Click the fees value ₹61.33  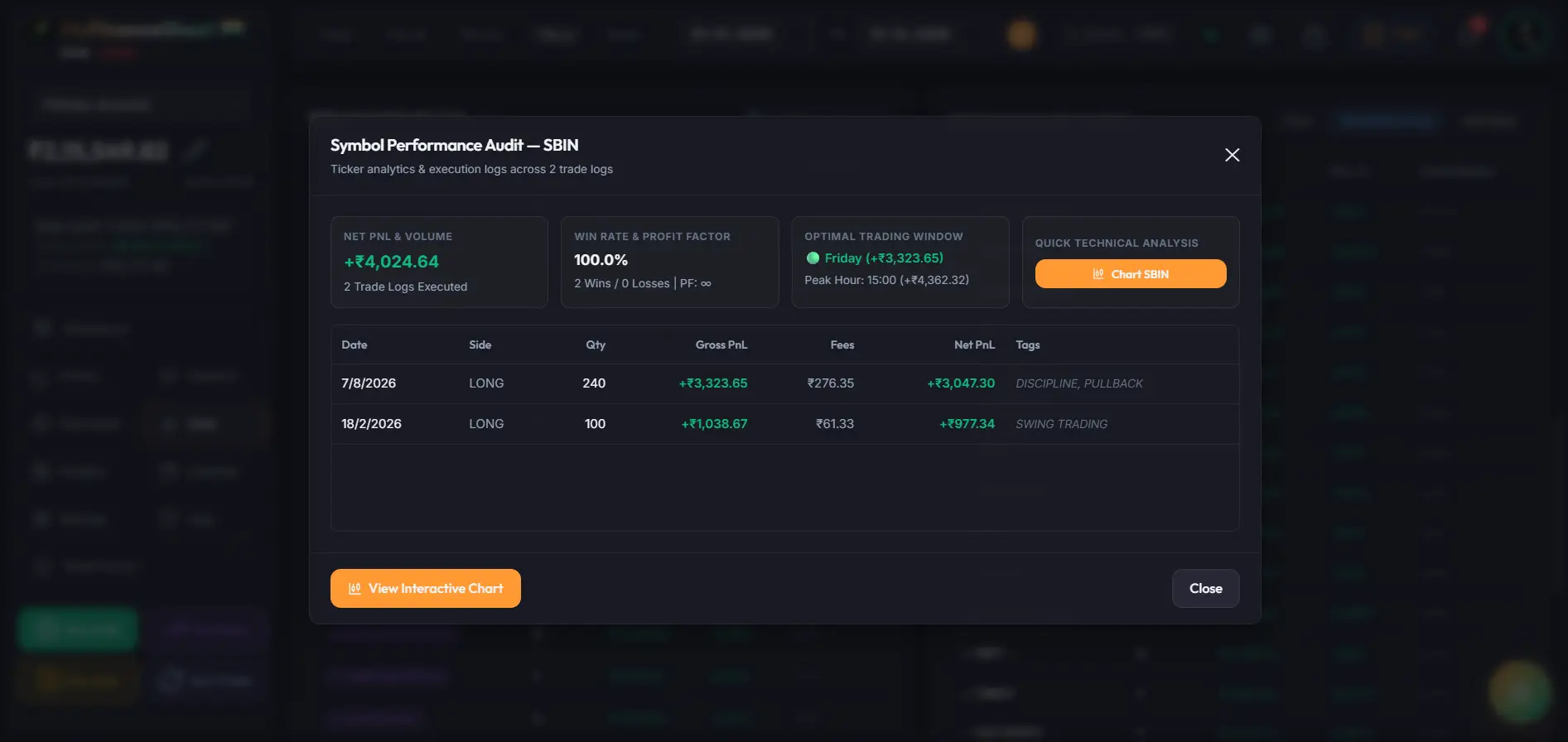pos(835,424)
